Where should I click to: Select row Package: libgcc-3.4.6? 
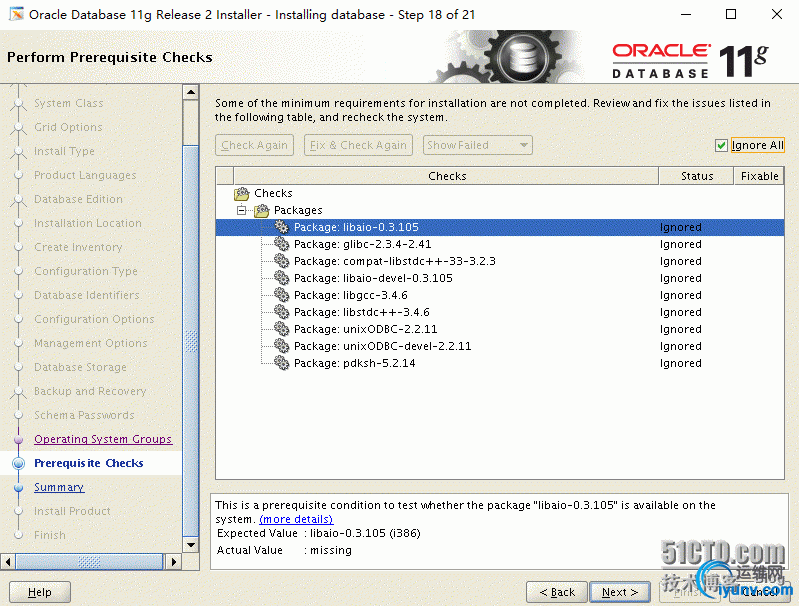(500, 295)
